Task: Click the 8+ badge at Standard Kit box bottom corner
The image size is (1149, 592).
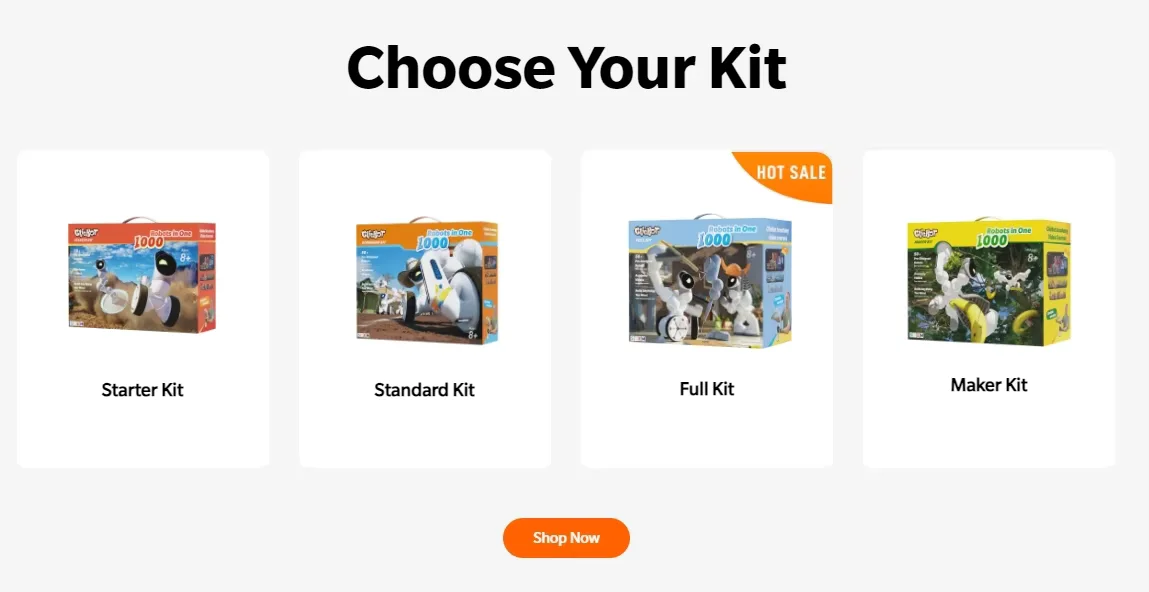Action: coord(473,334)
